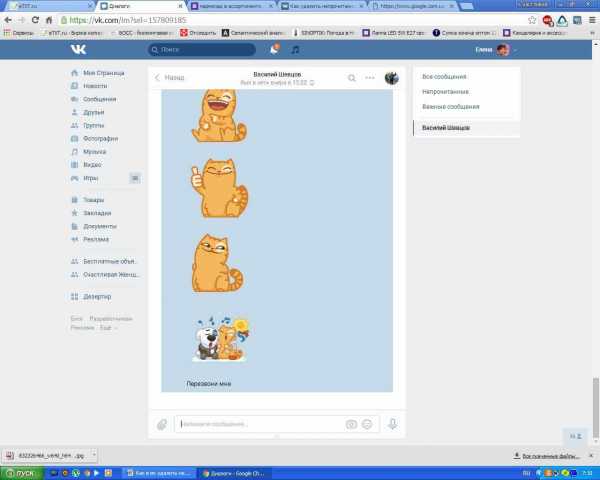Viewport: 600px width, 480px height.
Task: Open the Бесплатные объя... group shortcut
Action: point(103,261)
